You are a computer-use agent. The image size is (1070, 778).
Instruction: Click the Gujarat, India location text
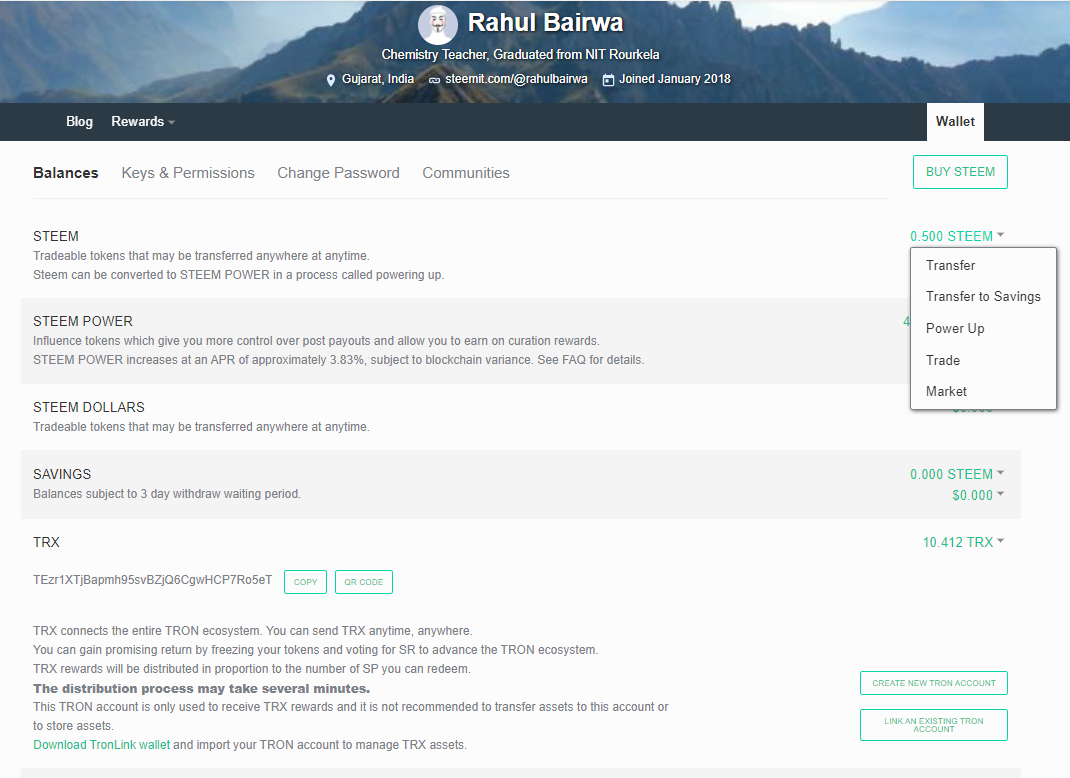[x=377, y=79]
